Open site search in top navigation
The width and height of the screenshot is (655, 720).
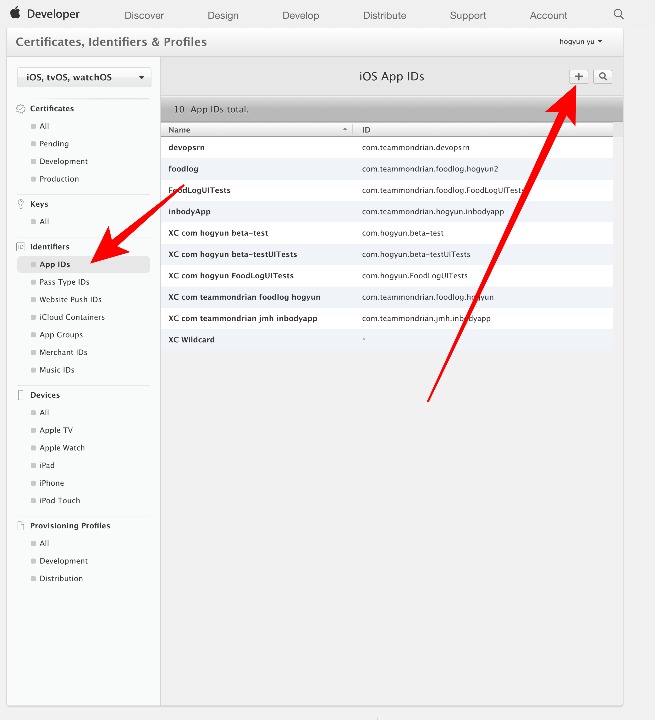(x=619, y=14)
